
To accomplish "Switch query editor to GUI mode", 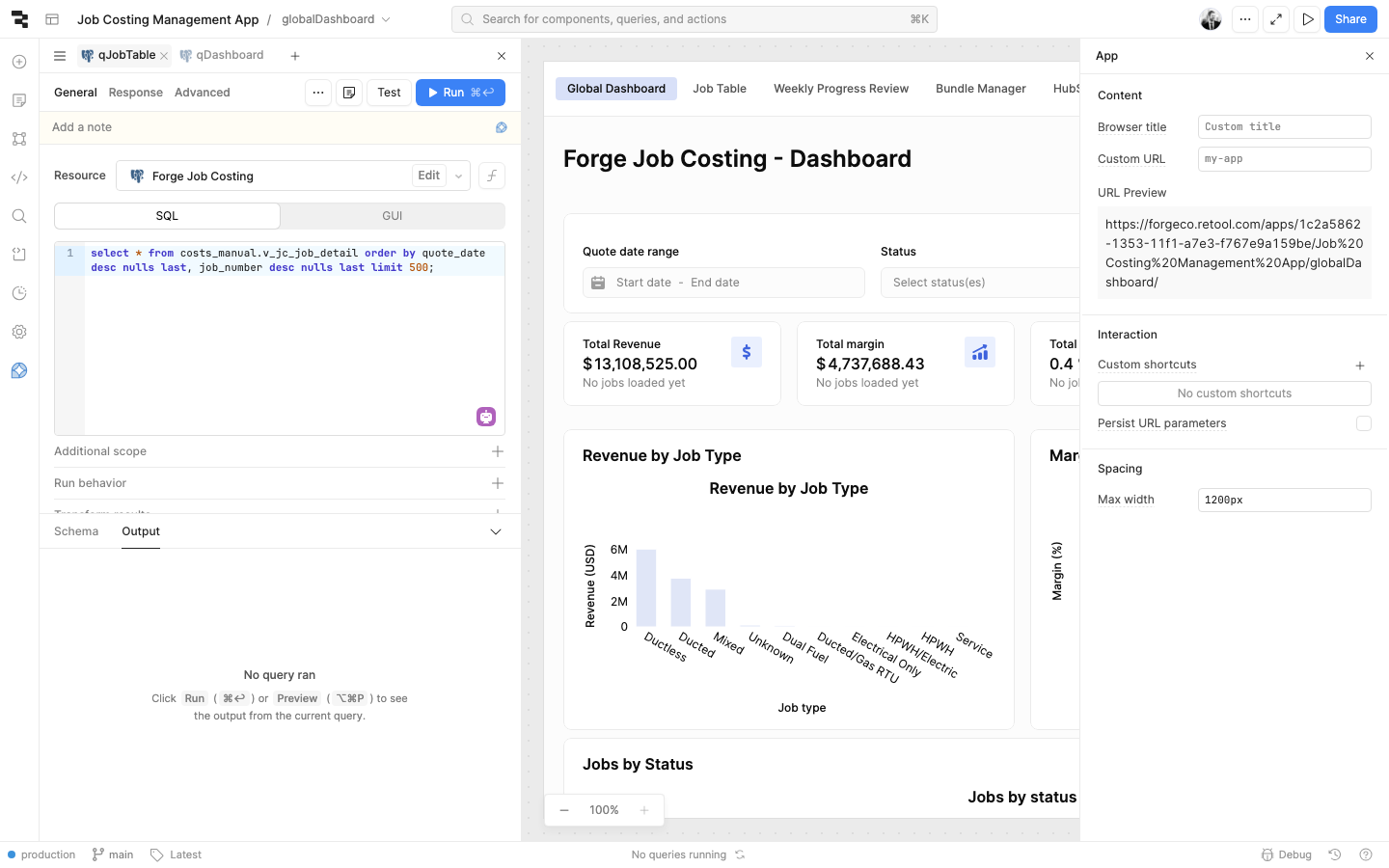I will click(x=392, y=216).
